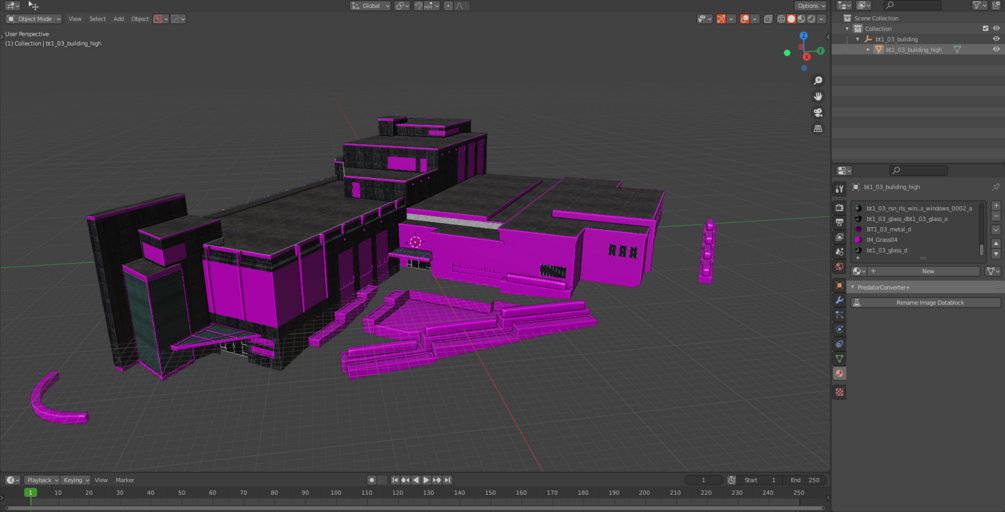The width and height of the screenshot is (1005, 512).
Task: Toggle camera view with camera icon
Action: point(818,113)
